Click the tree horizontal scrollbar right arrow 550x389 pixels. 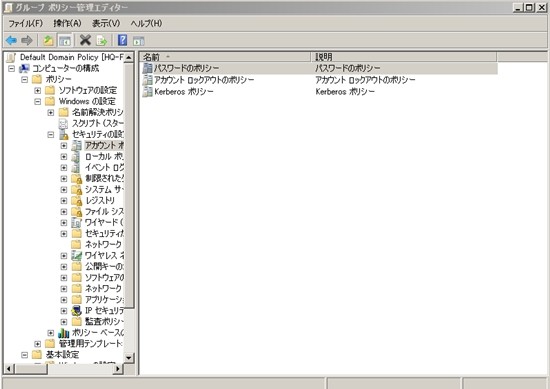[118, 369]
